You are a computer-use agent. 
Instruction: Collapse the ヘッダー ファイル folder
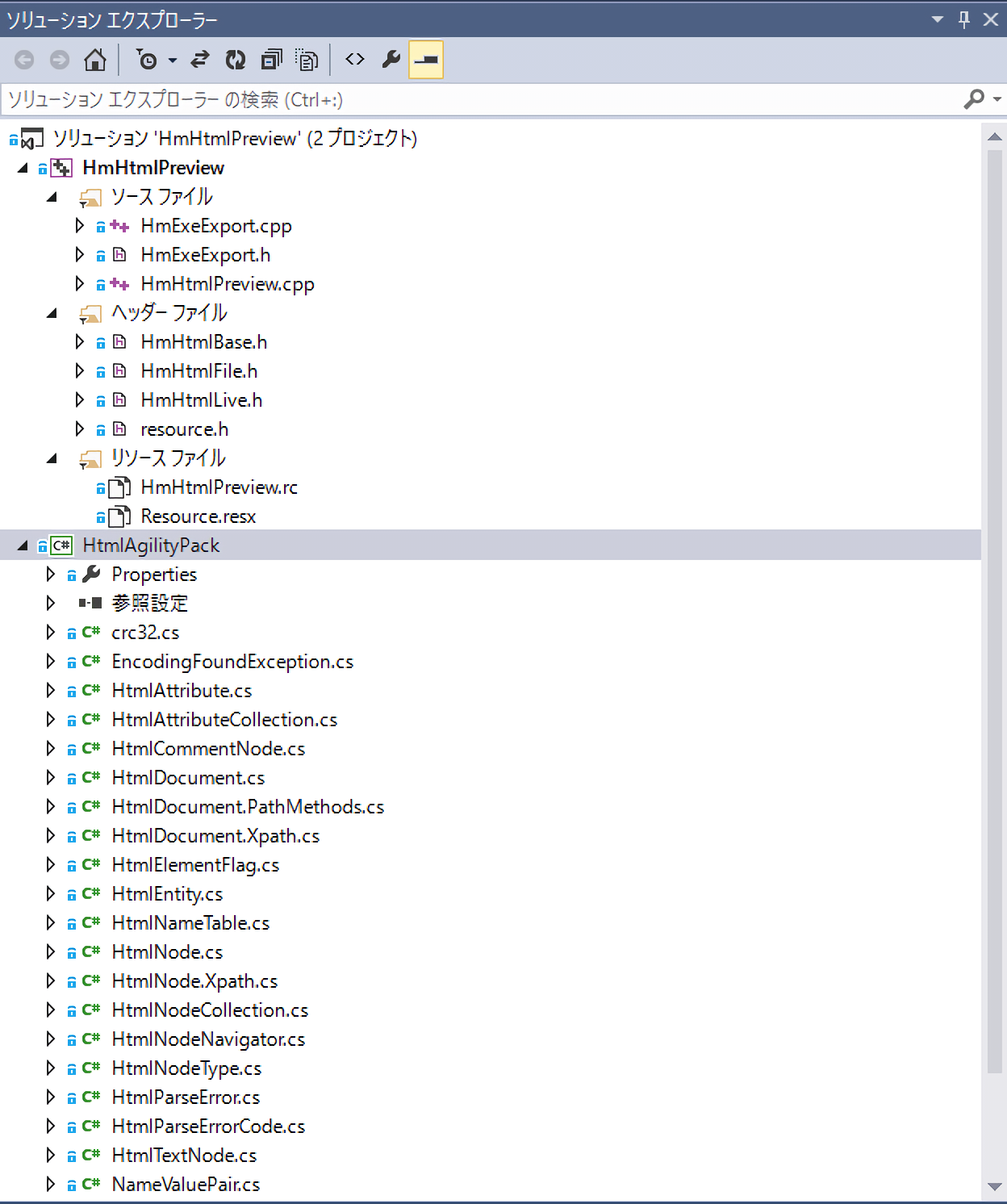(52, 313)
